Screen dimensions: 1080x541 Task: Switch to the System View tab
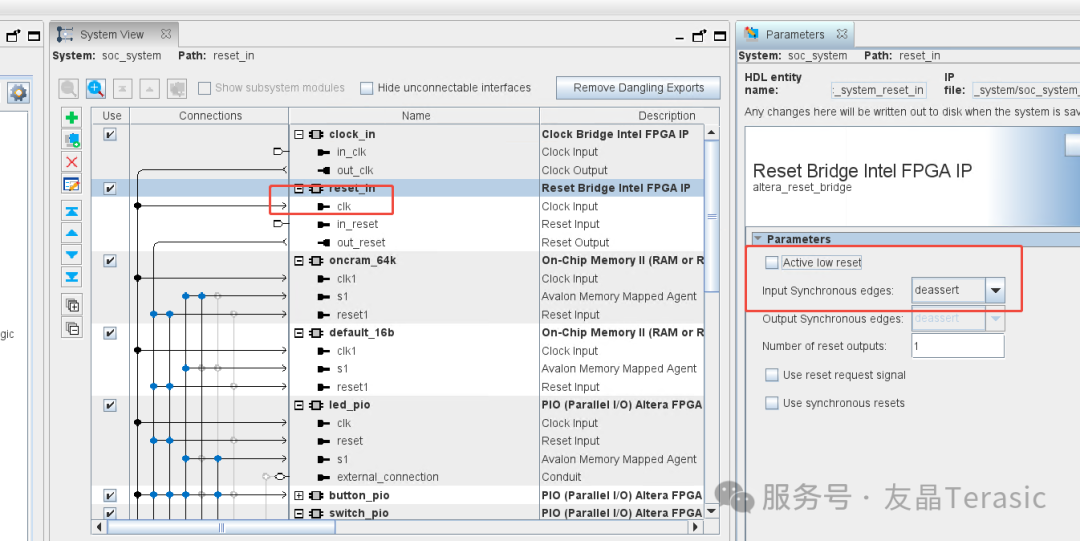coord(112,34)
